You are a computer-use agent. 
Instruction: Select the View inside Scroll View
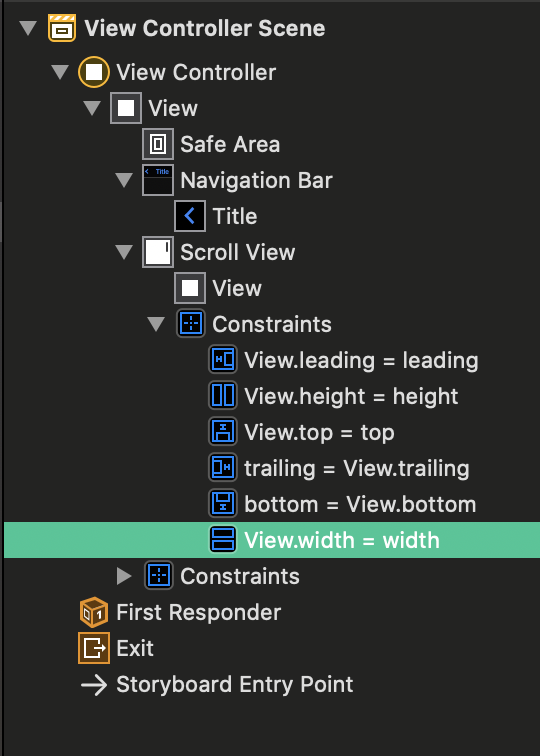[218, 288]
